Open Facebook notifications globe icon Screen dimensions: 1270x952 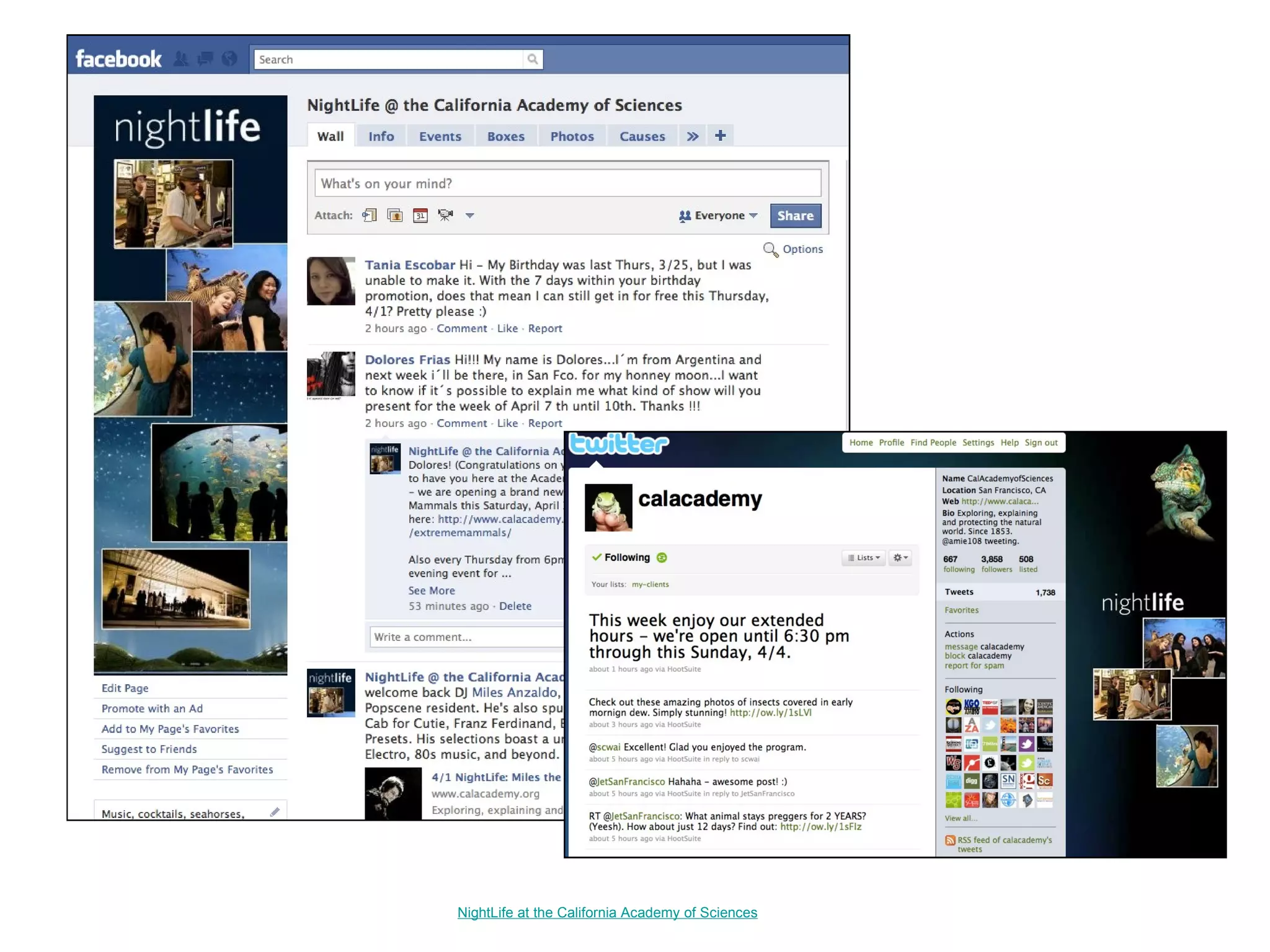(x=229, y=59)
